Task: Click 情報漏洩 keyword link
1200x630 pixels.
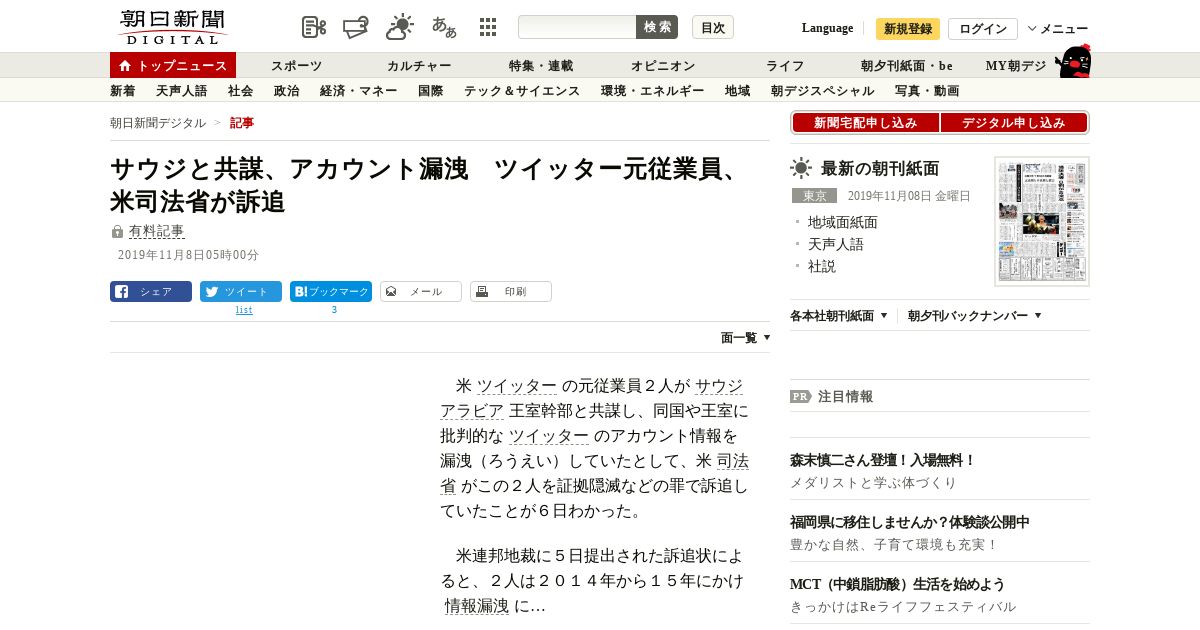Action: [x=477, y=605]
